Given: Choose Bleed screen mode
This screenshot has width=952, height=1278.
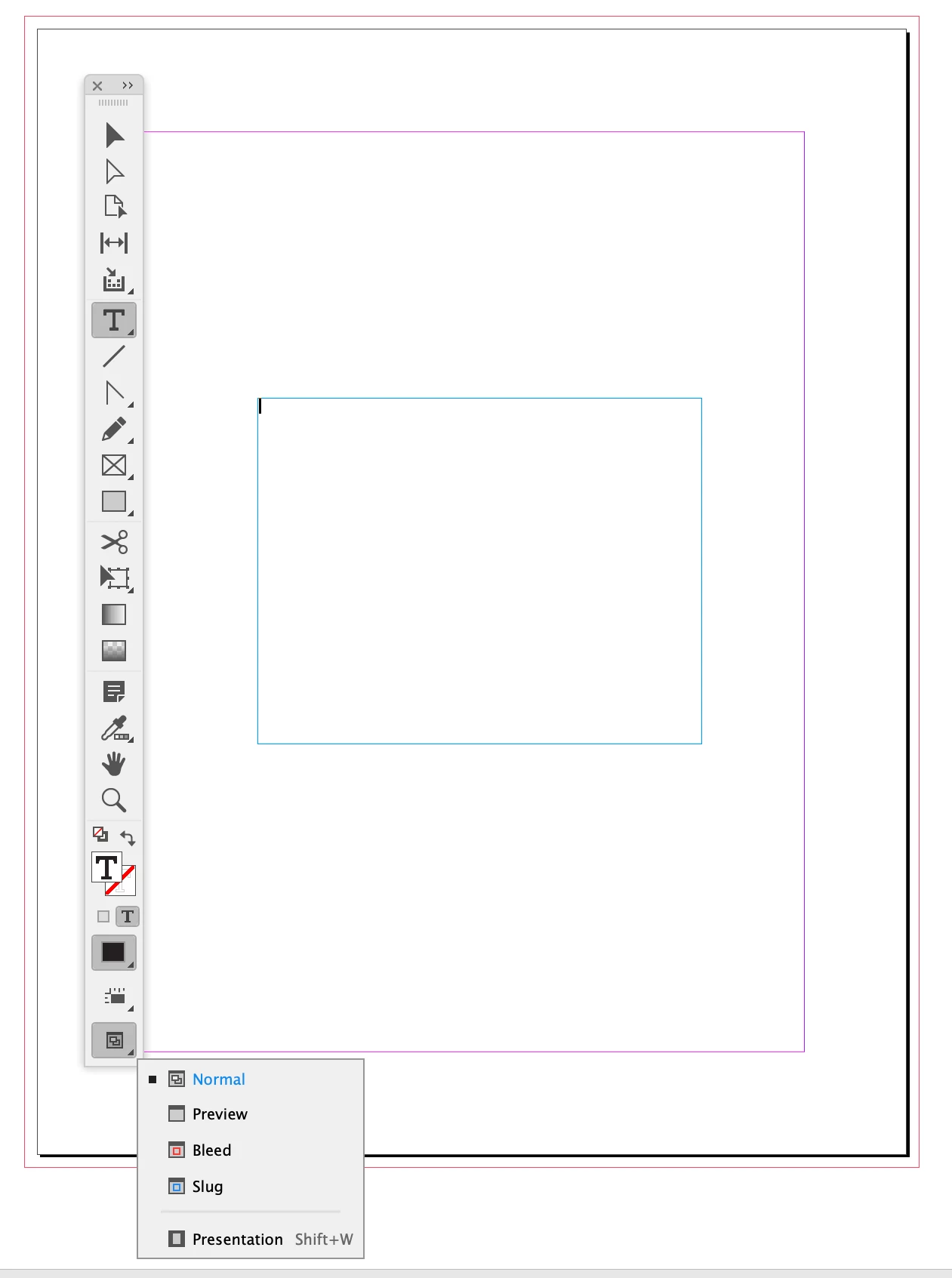Looking at the screenshot, I should pos(251,1150).
